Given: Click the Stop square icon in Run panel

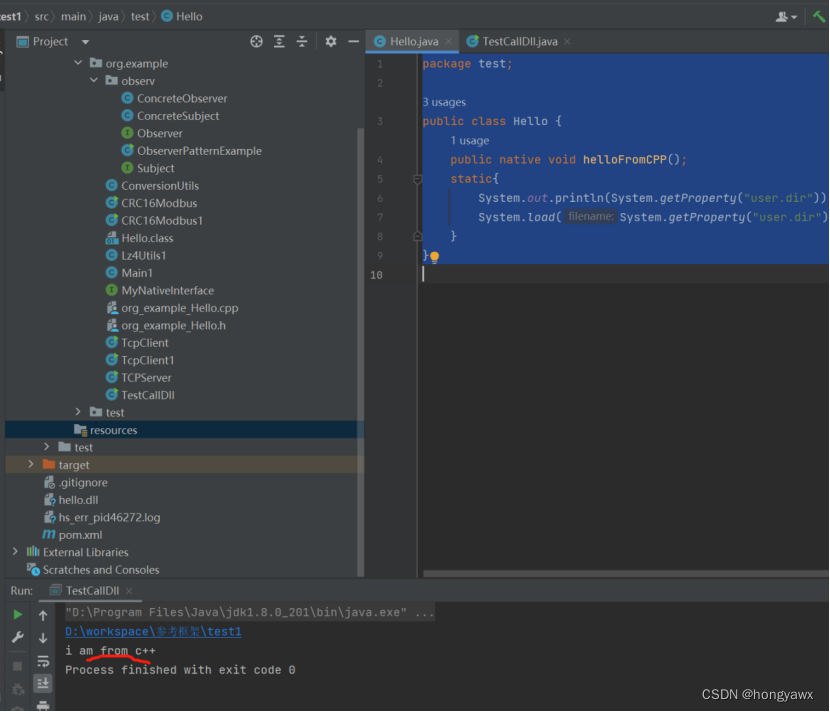Looking at the screenshot, I should (x=17, y=666).
